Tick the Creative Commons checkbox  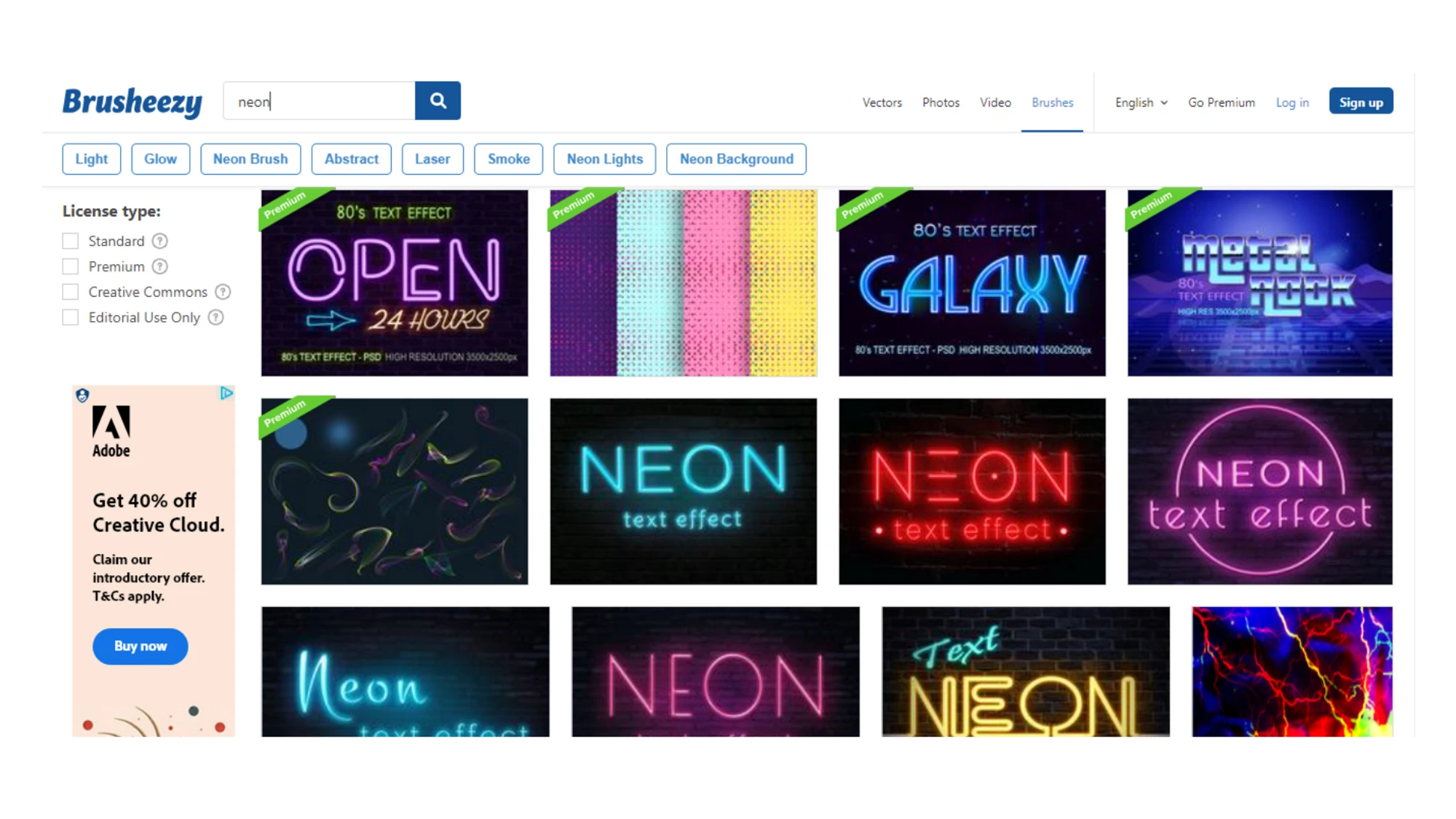(x=71, y=292)
